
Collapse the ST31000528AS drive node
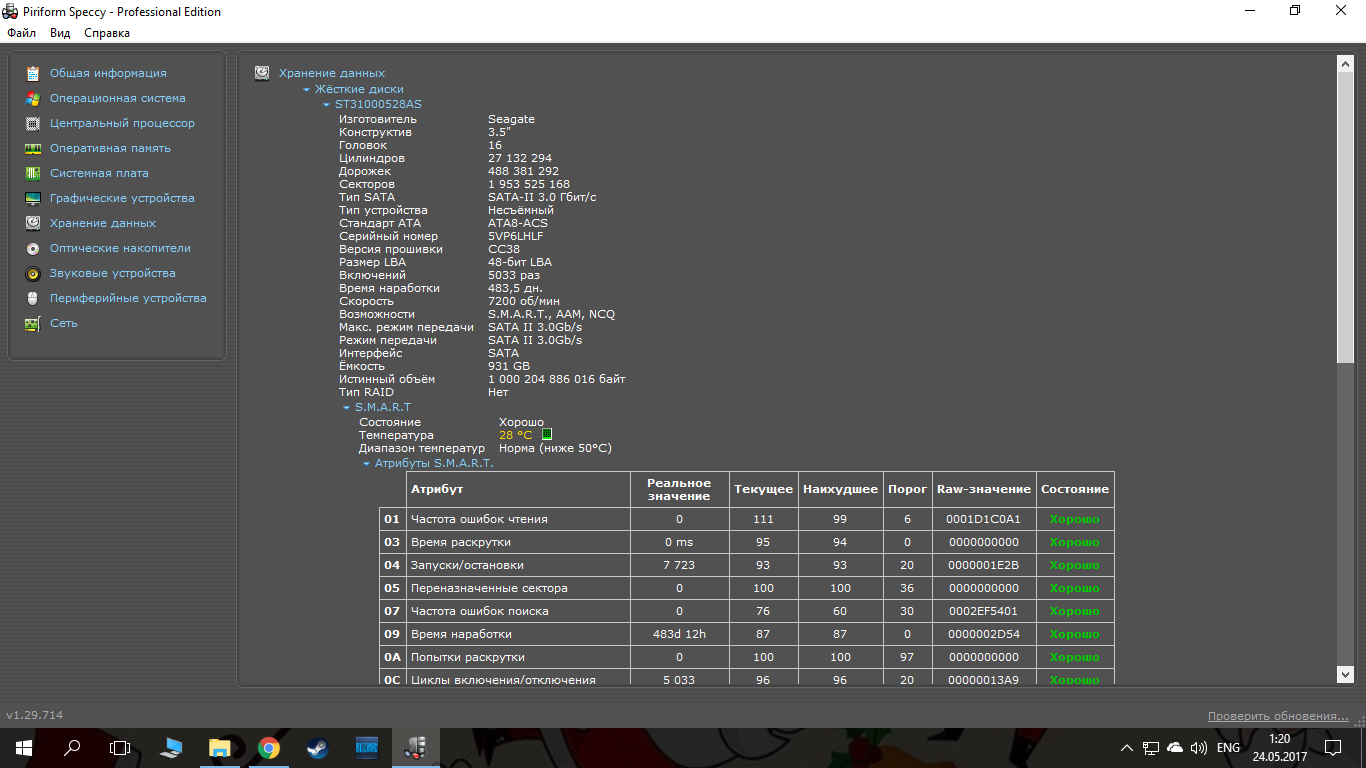click(x=326, y=104)
